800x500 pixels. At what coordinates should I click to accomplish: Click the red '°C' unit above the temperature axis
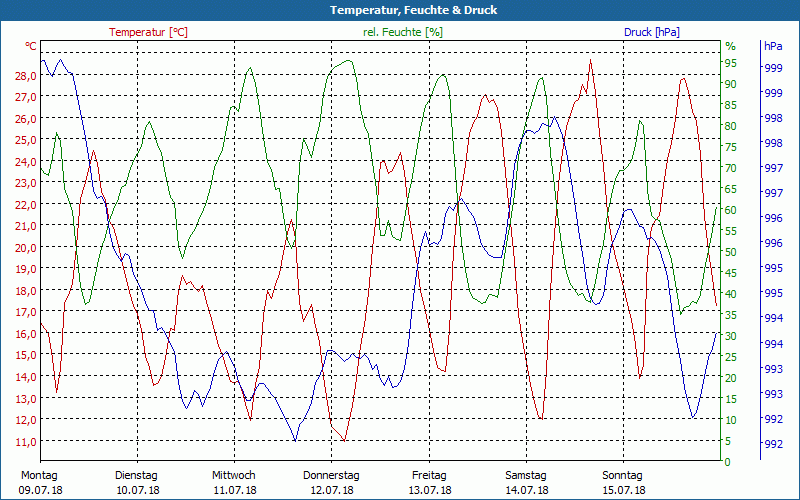click(31, 46)
